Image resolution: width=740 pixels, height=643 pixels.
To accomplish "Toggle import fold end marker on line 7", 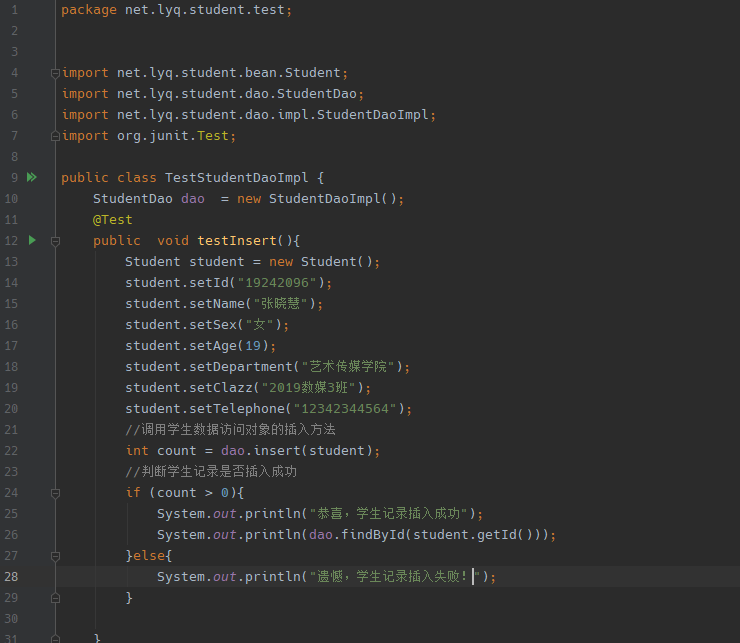I will coord(55,136).
